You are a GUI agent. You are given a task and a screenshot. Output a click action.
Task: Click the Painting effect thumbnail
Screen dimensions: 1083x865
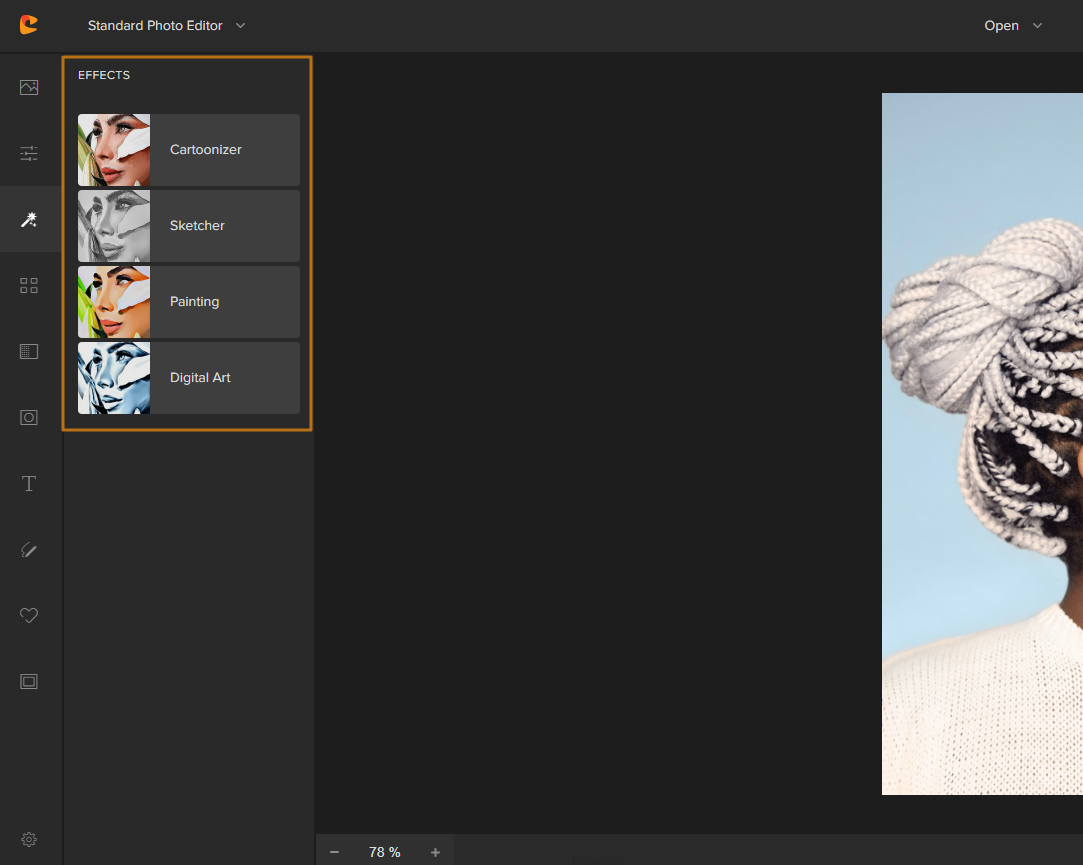(x=115, y=302)
